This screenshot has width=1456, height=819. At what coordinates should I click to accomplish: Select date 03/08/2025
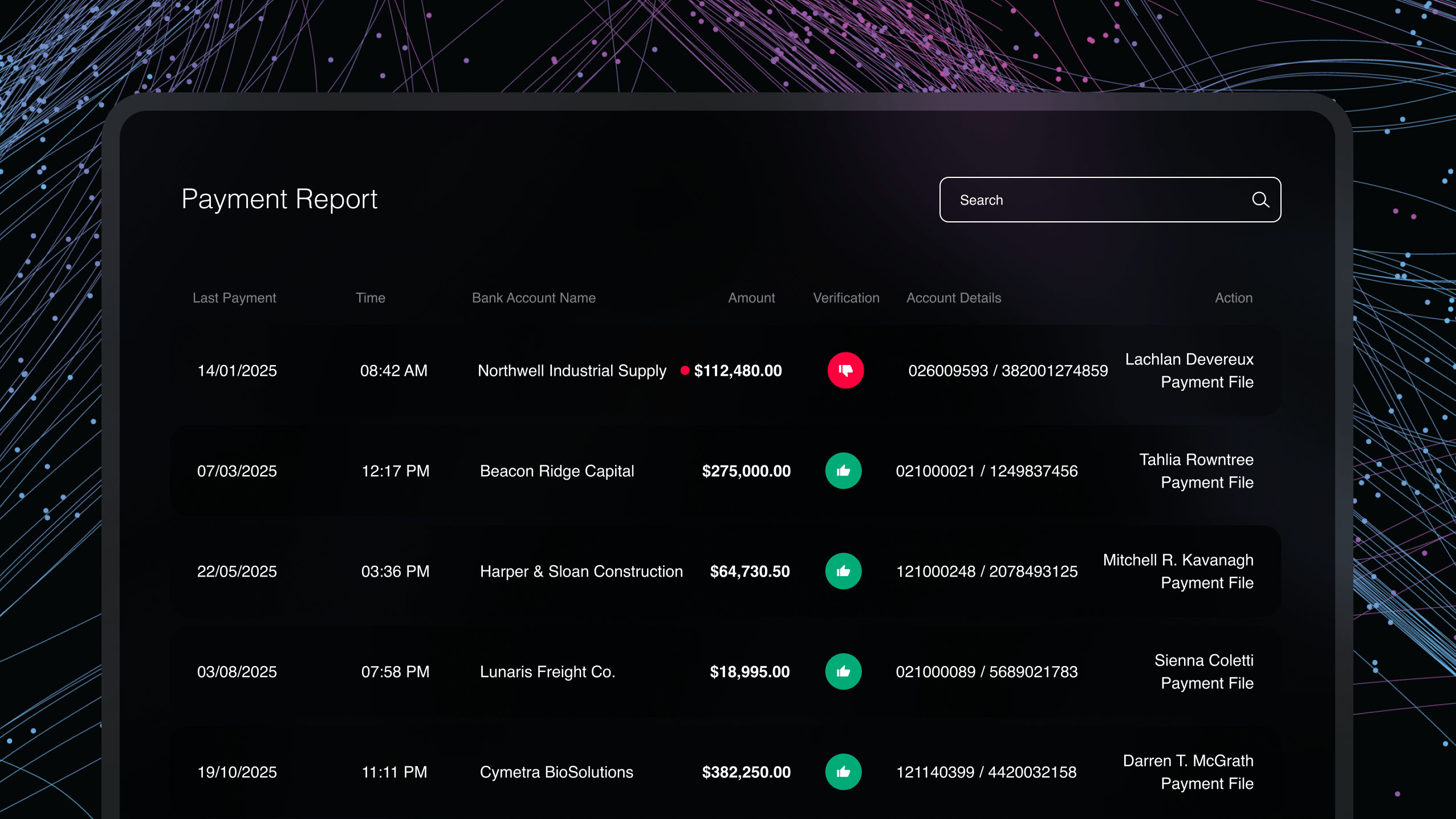(x=237, y=672)
